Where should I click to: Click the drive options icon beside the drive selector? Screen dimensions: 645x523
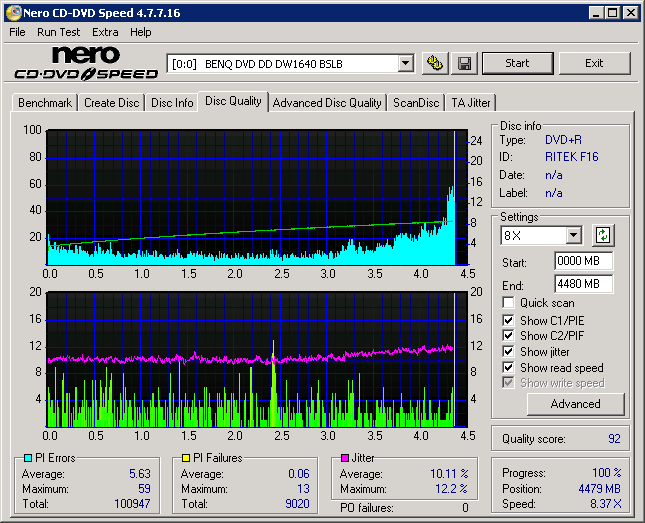point(434,63)
